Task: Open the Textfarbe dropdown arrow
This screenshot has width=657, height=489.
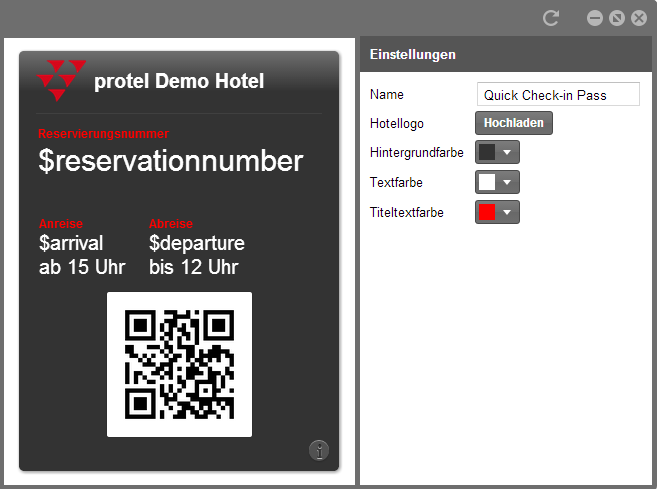Action: (507, 182)
